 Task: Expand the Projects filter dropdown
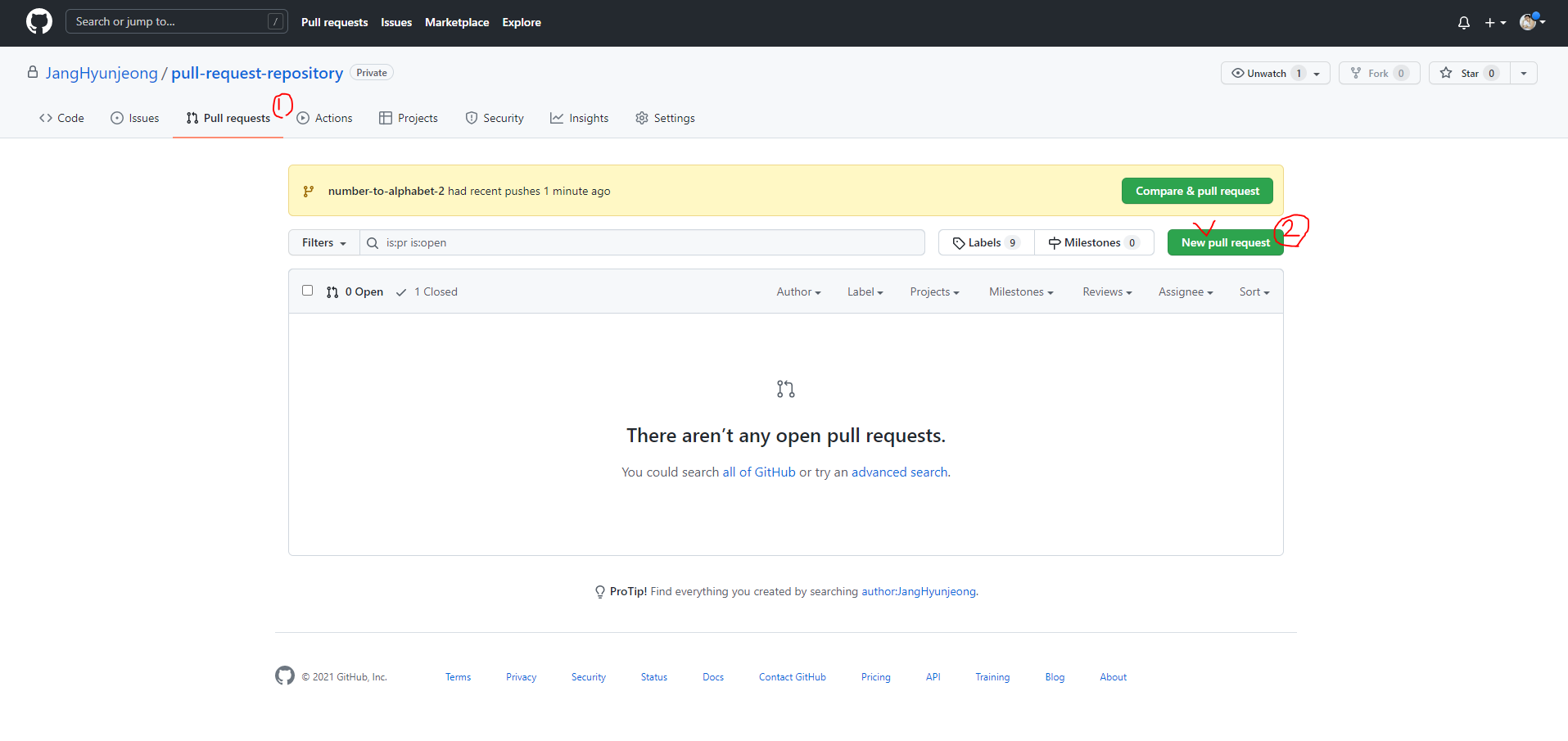click(x=934, y=291)
